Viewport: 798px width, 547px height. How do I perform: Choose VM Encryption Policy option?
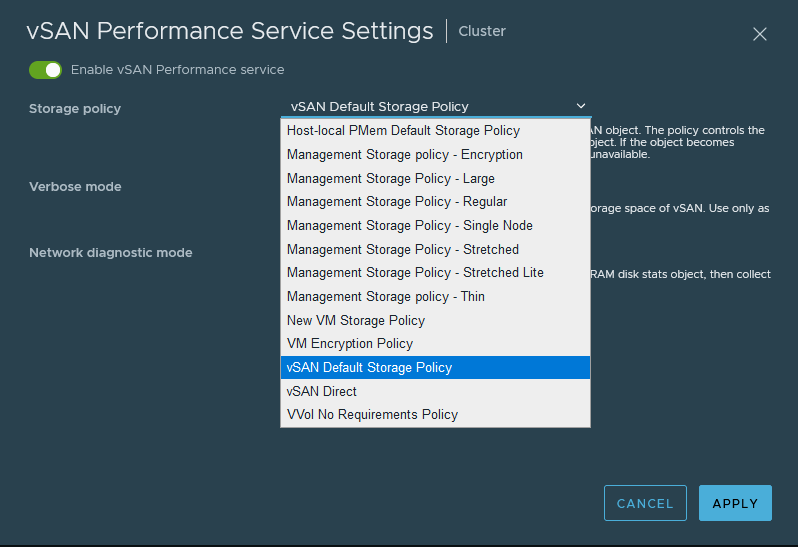[435, 344]
